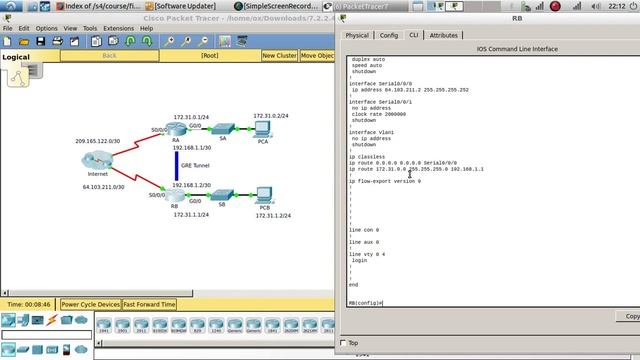Select the RB router in the topology
The image size is (640, 360).
(176, 196)
